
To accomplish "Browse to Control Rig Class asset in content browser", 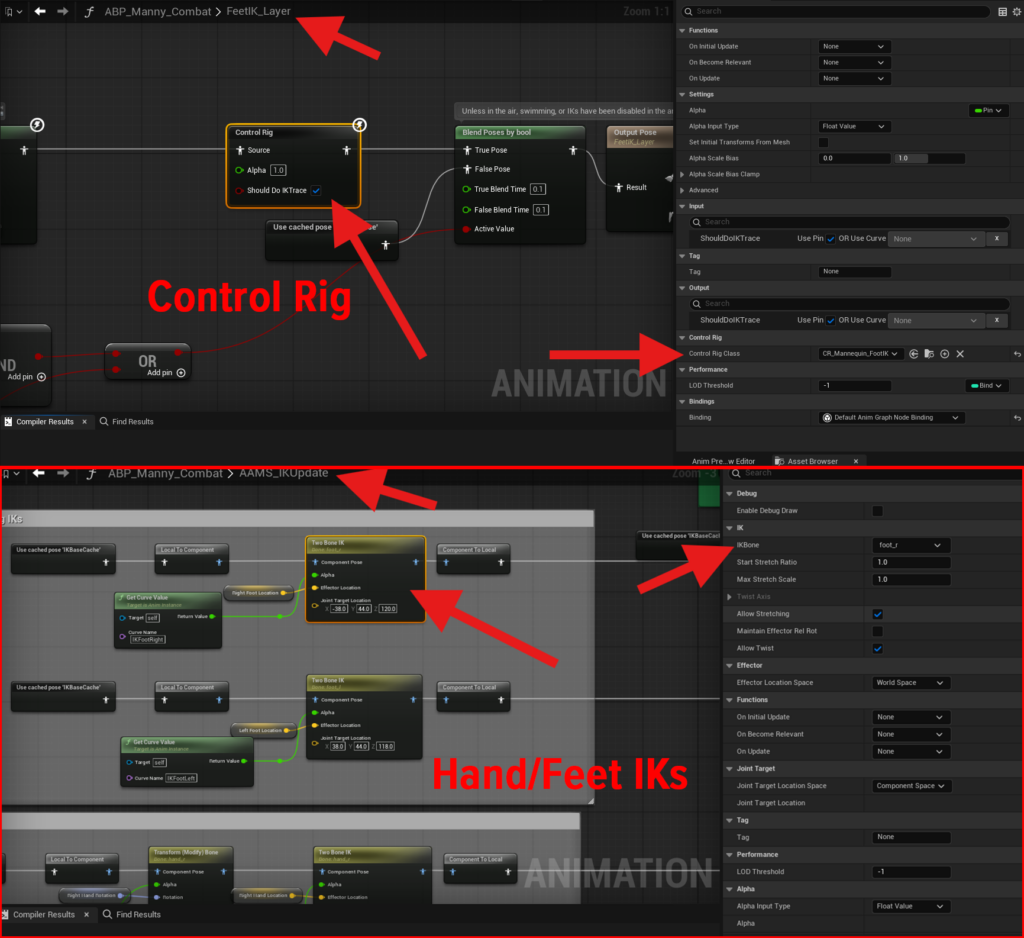I will [929, 354].
